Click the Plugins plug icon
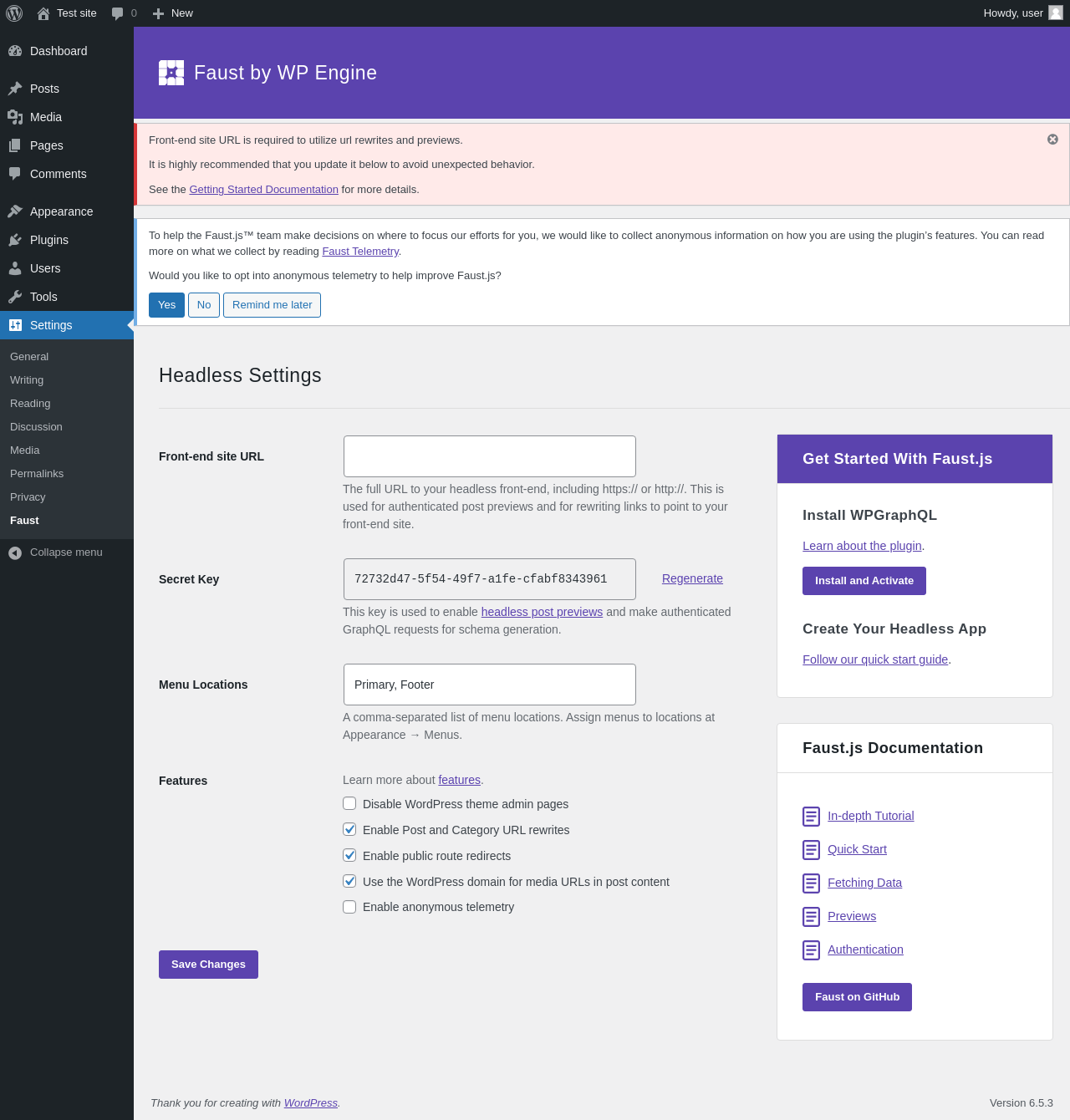Image resolution: width=1070 pixels, height=1120 pixels. click(15, 240)
